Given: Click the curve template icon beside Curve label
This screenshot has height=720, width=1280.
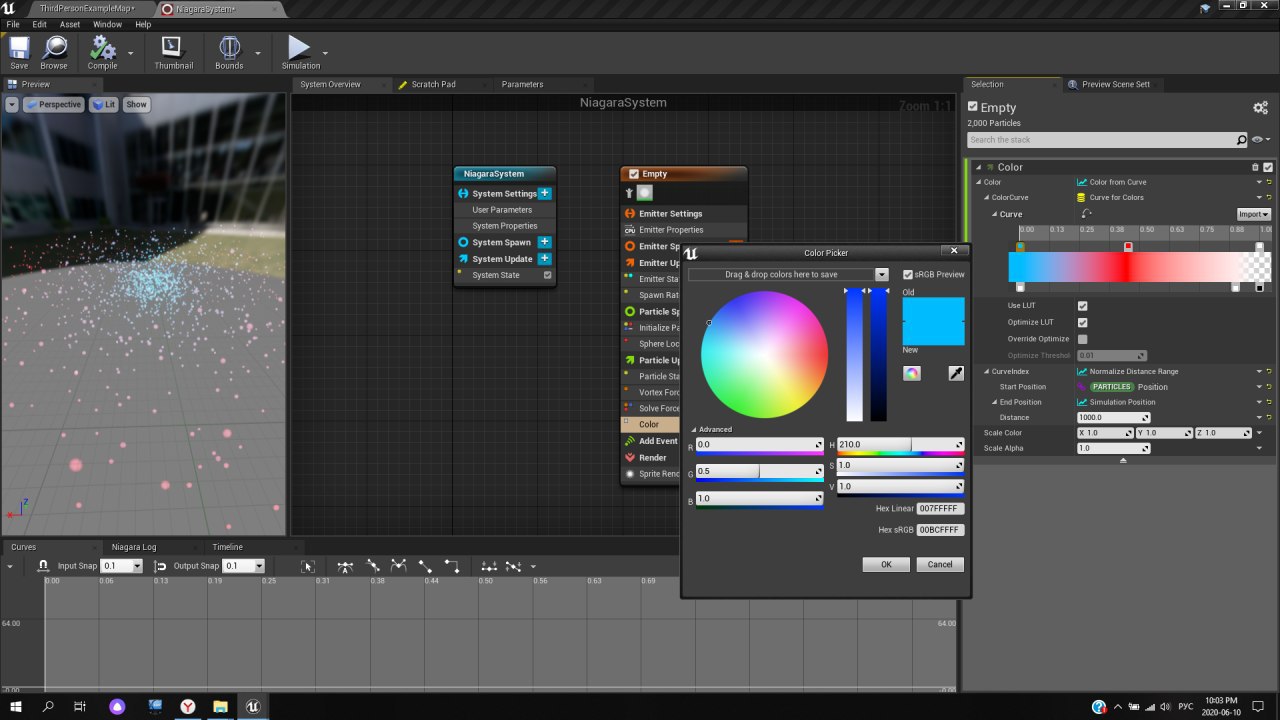Looking at the screenshot, I should (1086, 214).
